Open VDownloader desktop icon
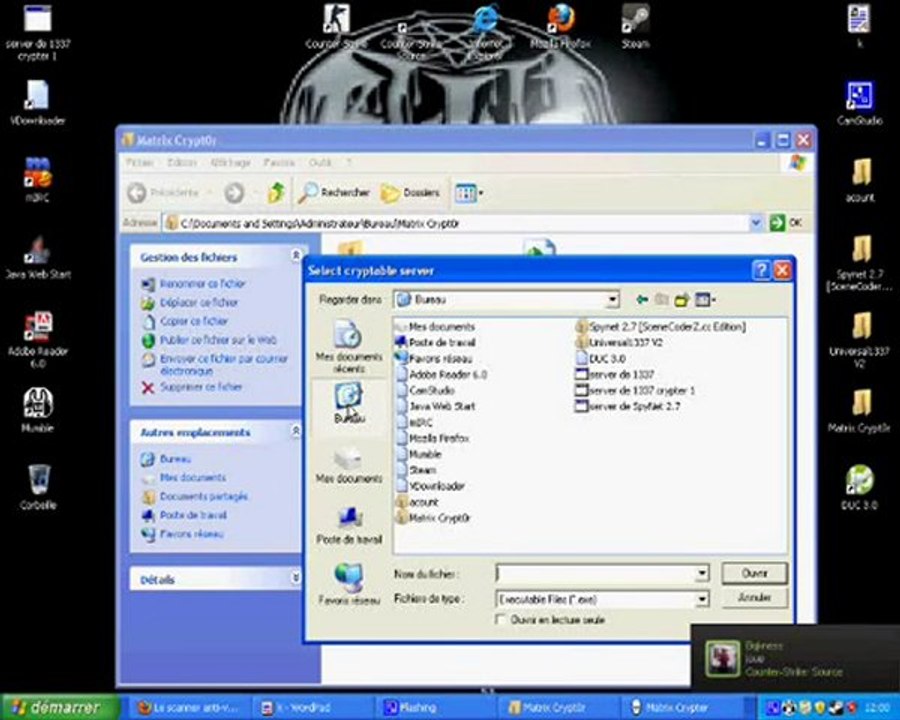Viewport: 900px width, 720px height. coord(38,103)
